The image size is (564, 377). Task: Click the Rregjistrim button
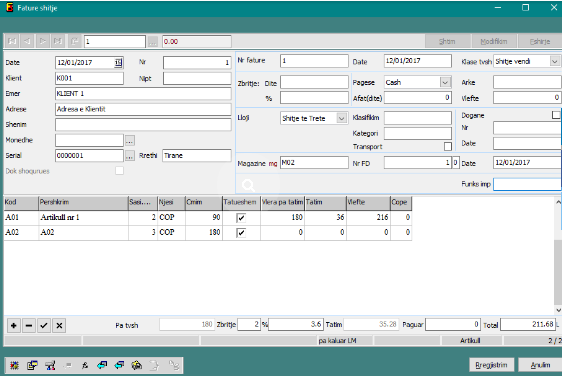click(x=491, y=365)
